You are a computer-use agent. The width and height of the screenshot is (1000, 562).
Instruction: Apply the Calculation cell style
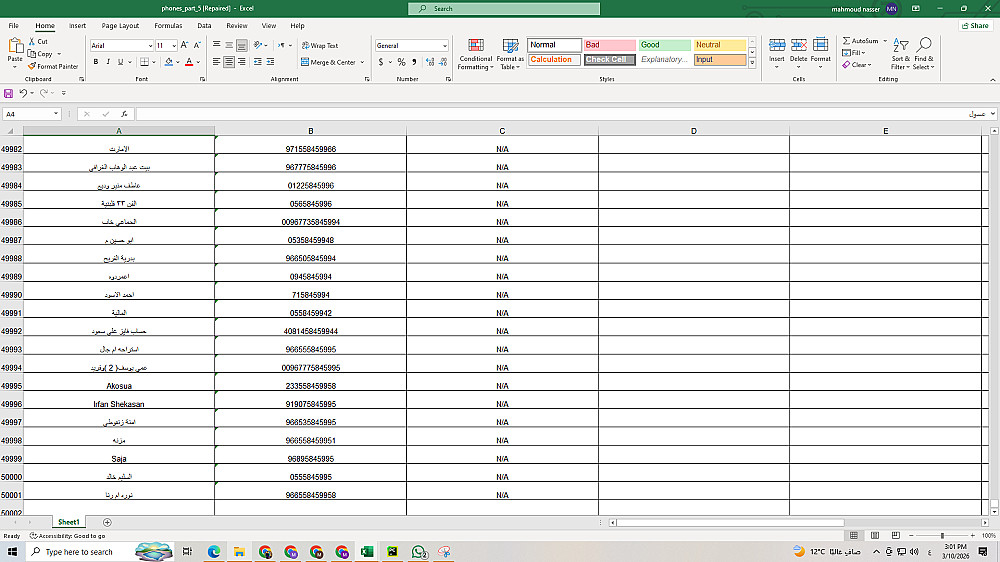(554, 59)
